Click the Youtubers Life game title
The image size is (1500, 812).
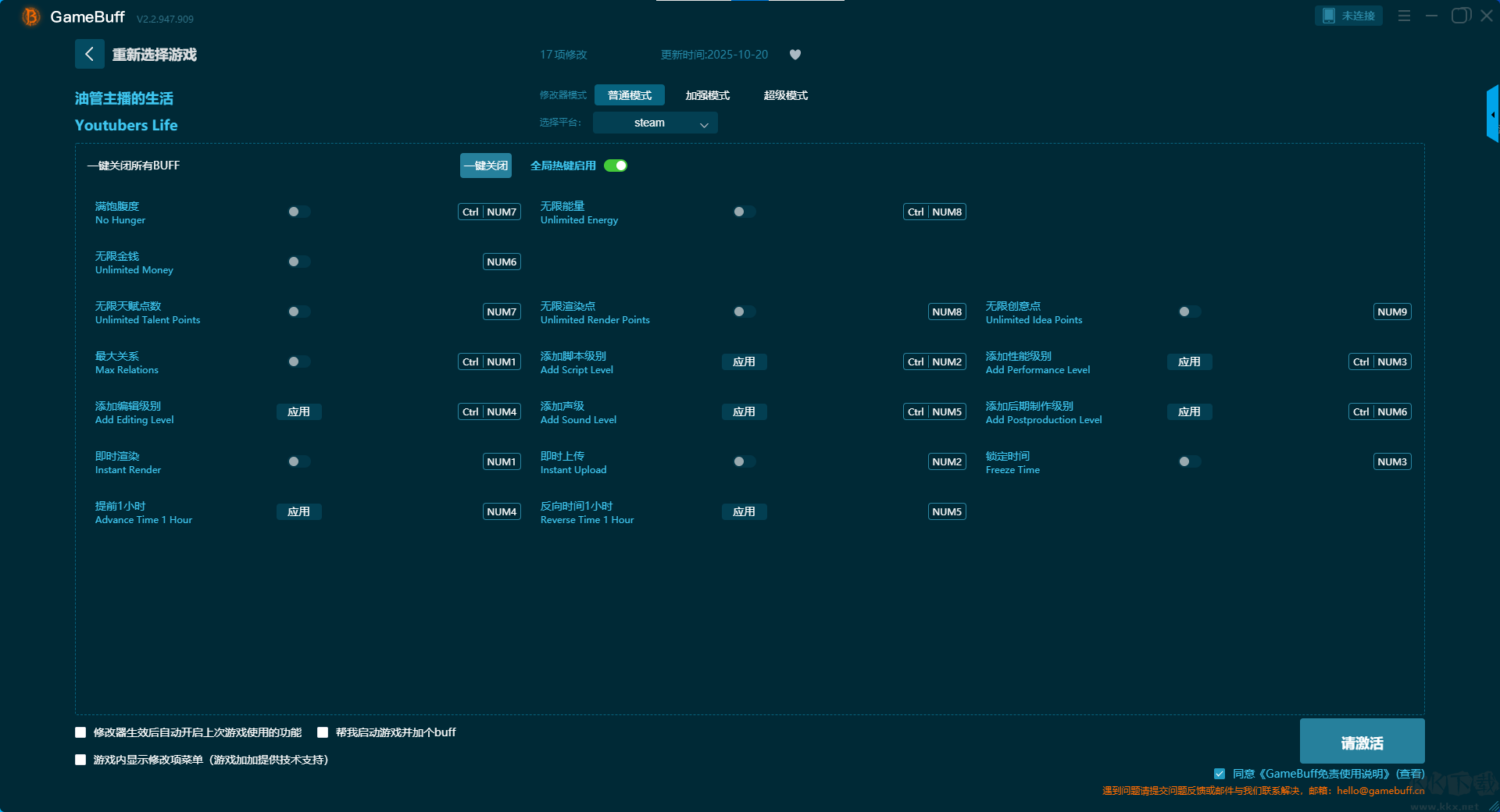pyautogui.click(x=126, y=125)
